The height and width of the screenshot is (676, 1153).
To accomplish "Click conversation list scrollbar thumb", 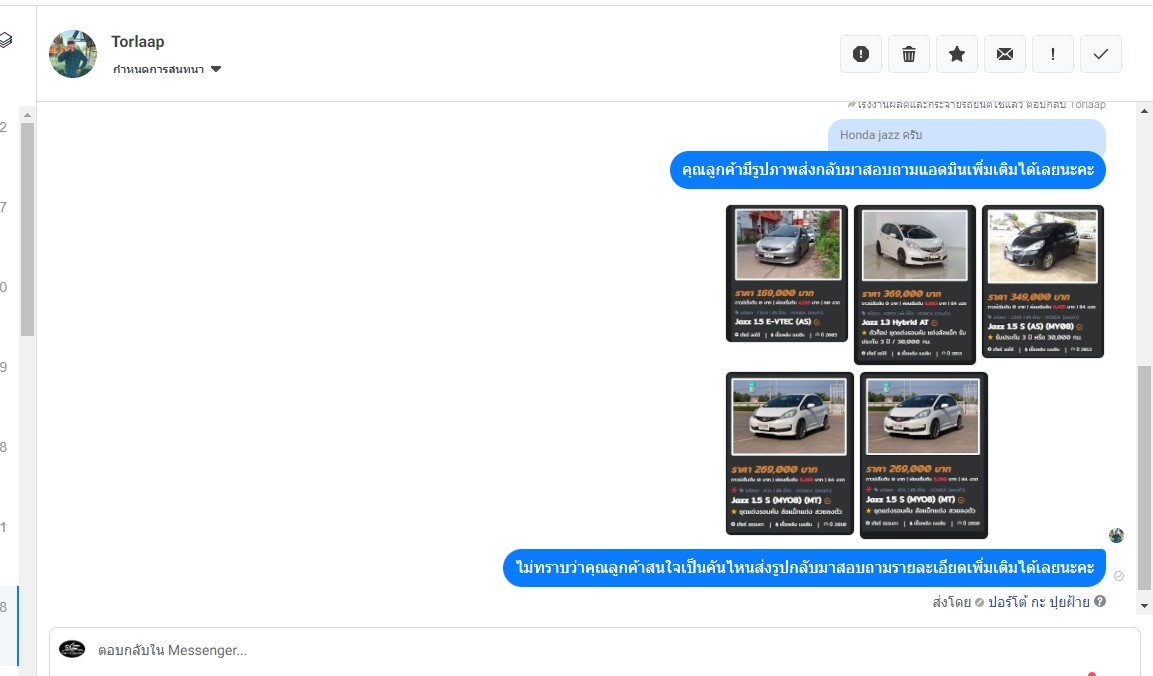I will click(27, 230).
